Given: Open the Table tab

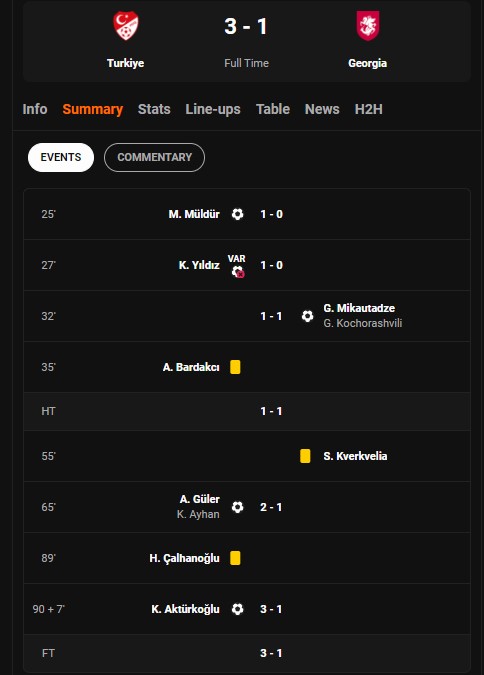Looking at the screenshot, I should point(273,109).
